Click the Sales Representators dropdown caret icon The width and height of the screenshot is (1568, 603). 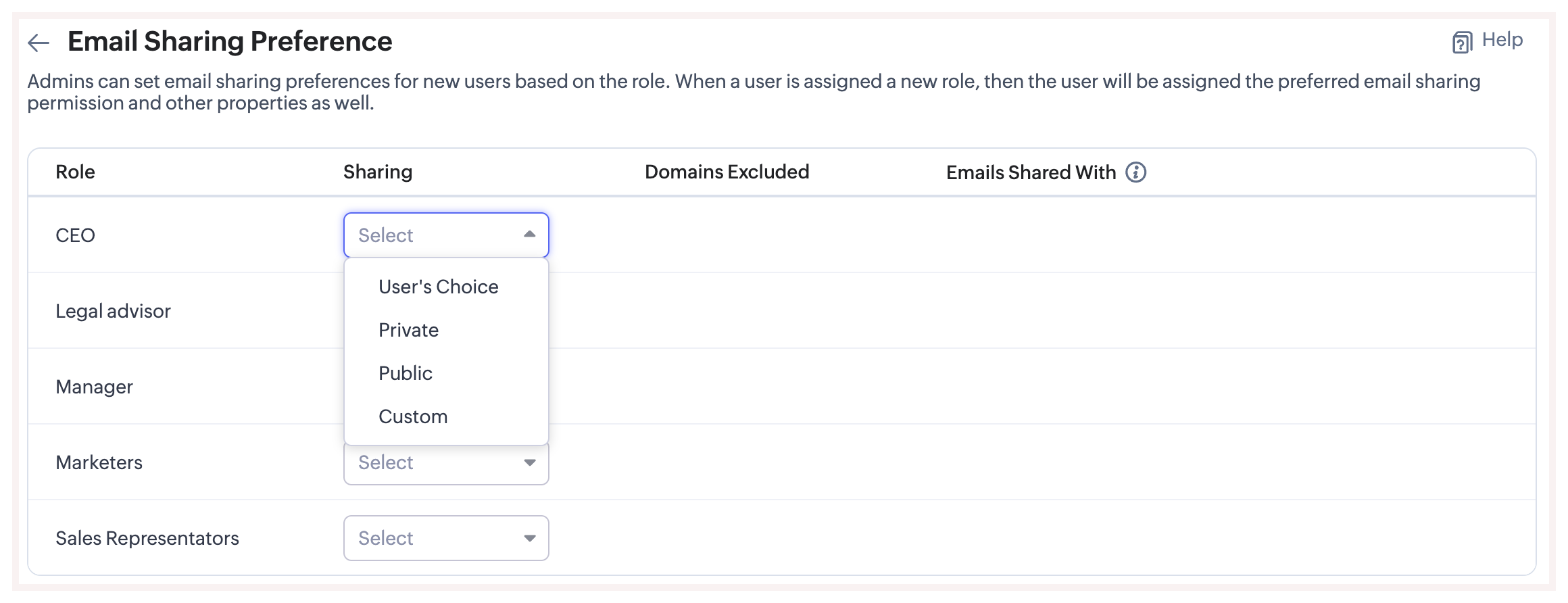(529, 539)
